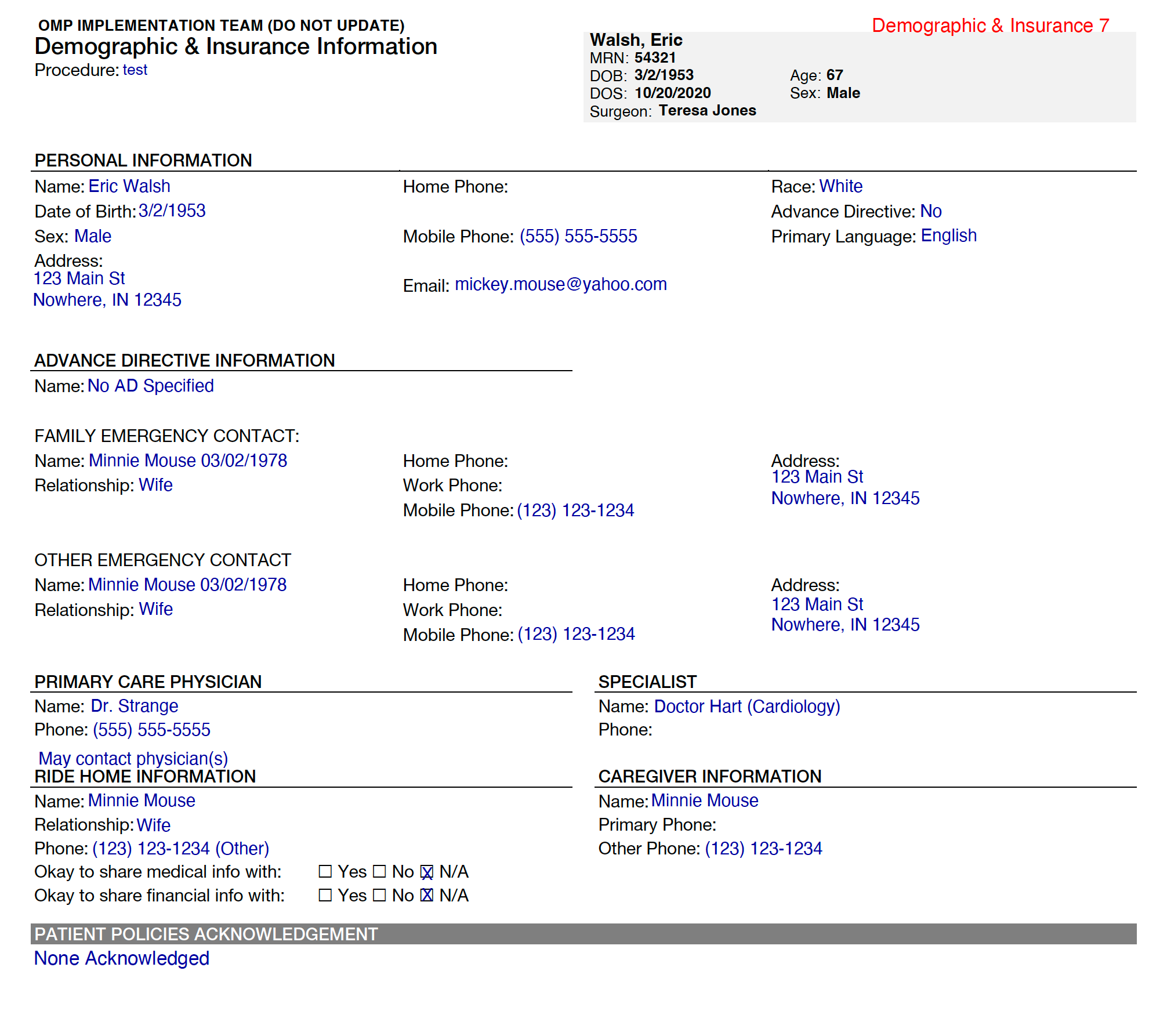
Task: Click Age value 67 in header
Action: pyautogui.click(x=835, y=75)
